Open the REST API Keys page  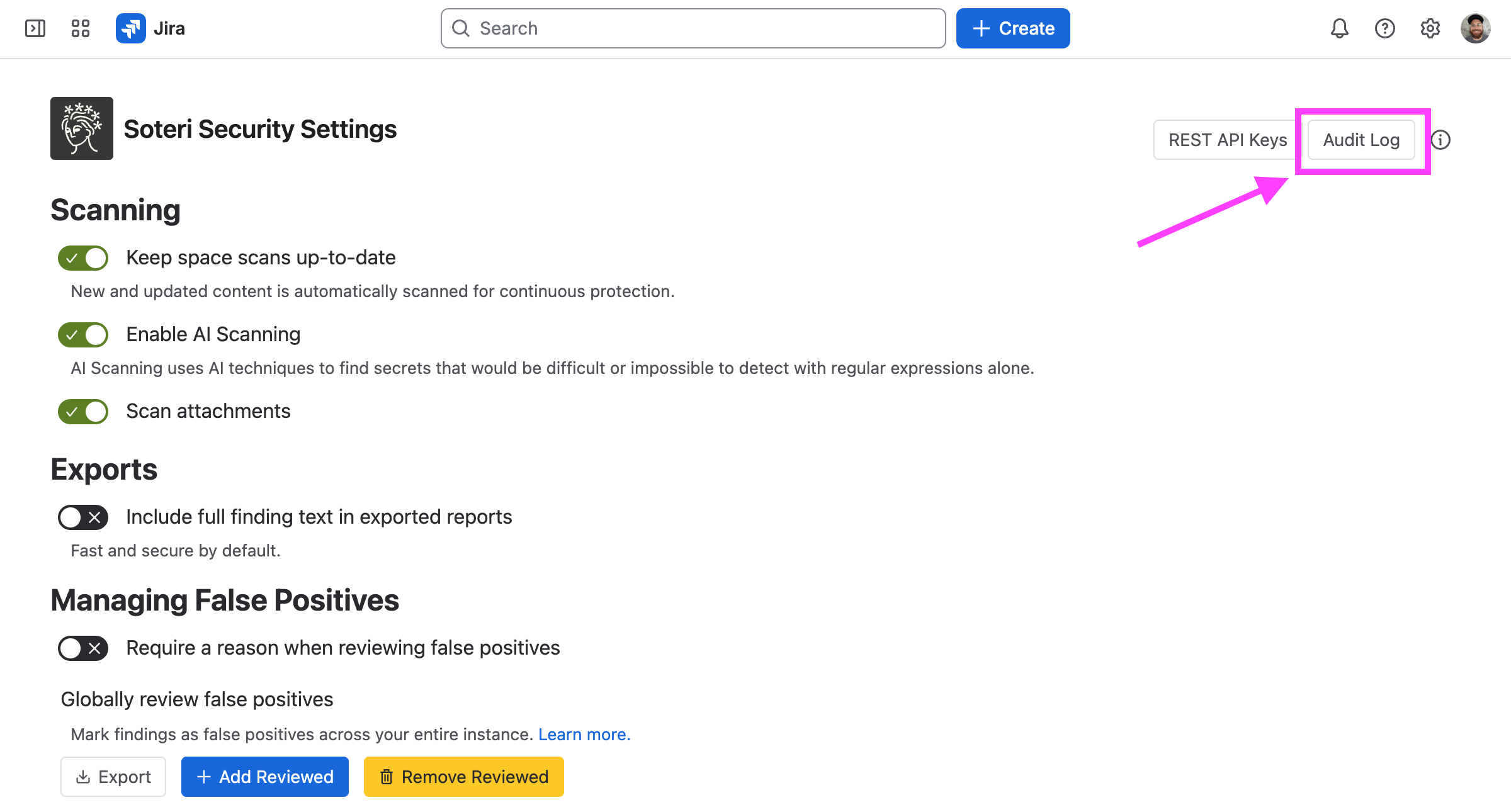(1228, 140)
